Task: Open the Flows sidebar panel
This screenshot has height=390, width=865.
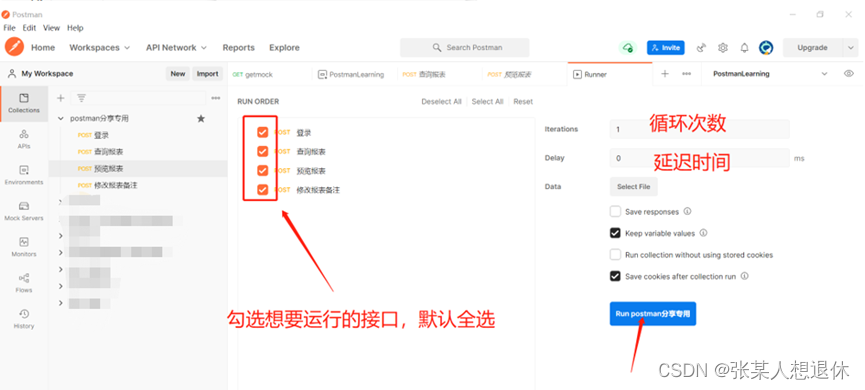Action: point(24,282)
